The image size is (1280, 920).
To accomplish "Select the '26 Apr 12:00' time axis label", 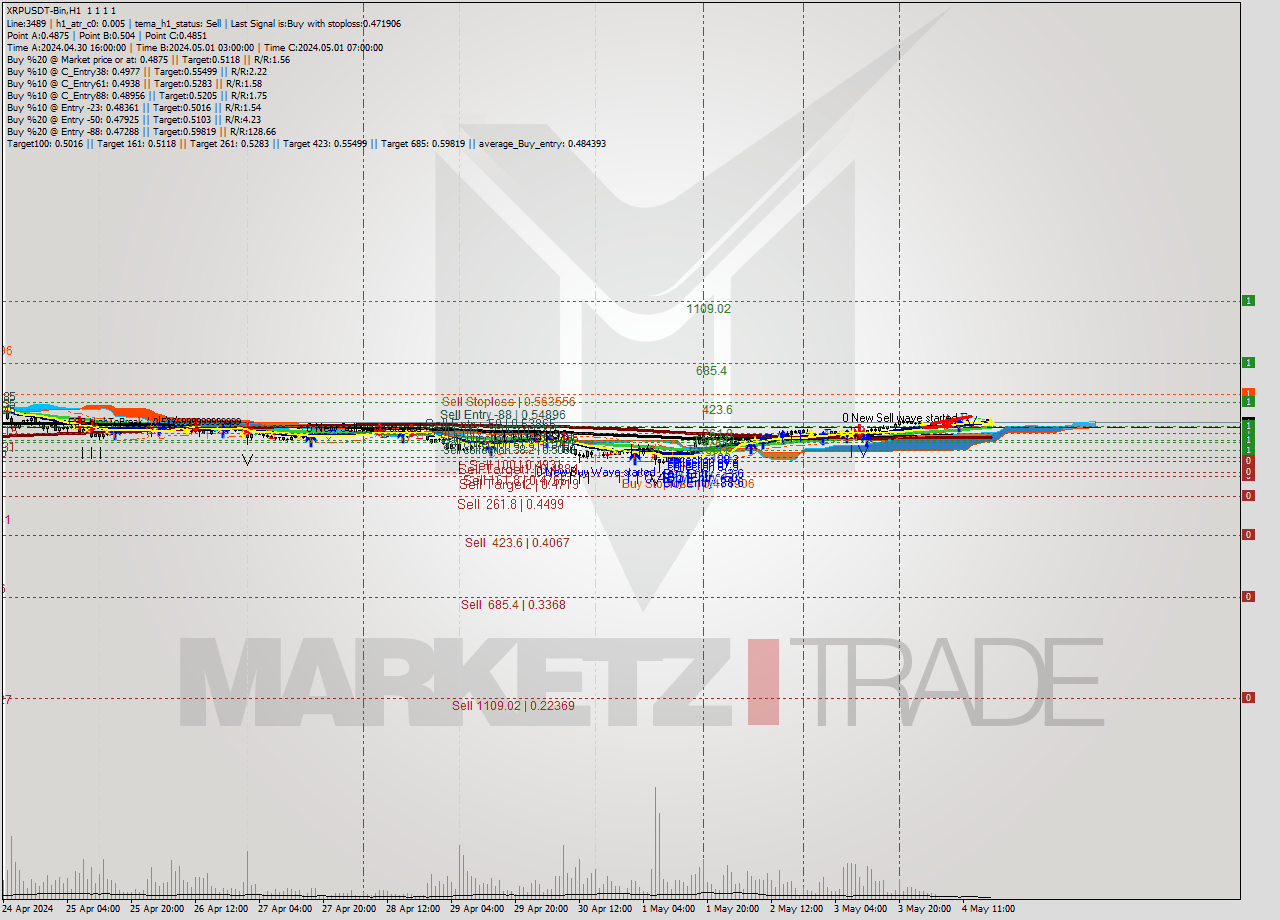I will point(221,909).
